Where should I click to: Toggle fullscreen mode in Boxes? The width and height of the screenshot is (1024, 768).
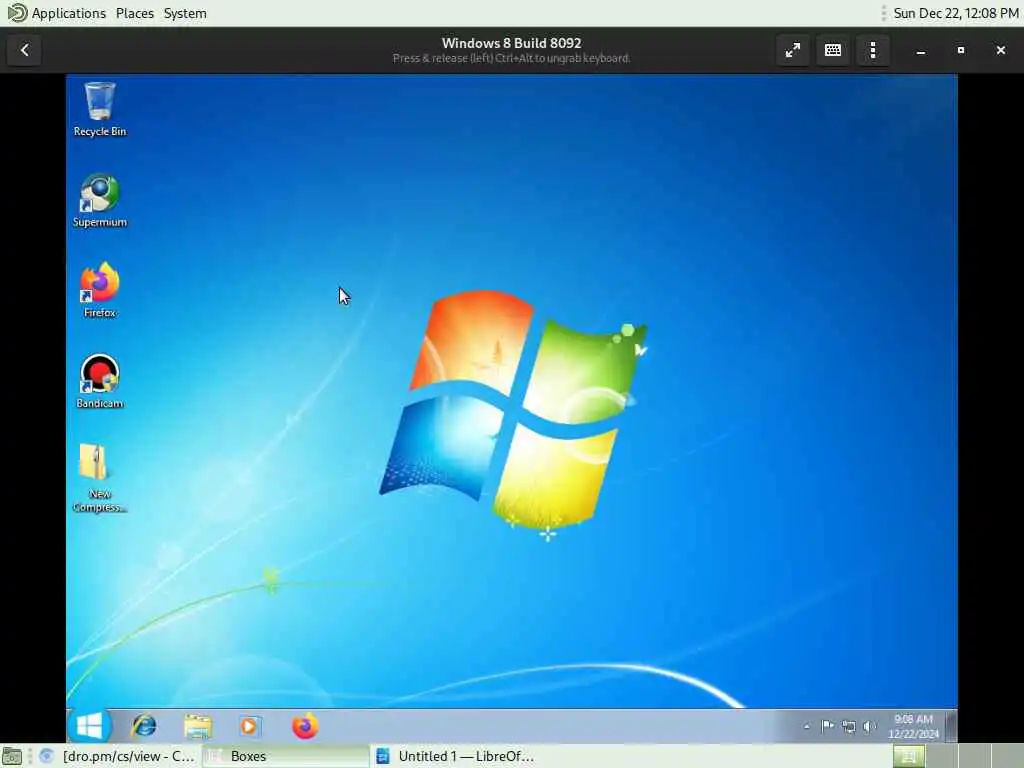(x=793, y=50)
